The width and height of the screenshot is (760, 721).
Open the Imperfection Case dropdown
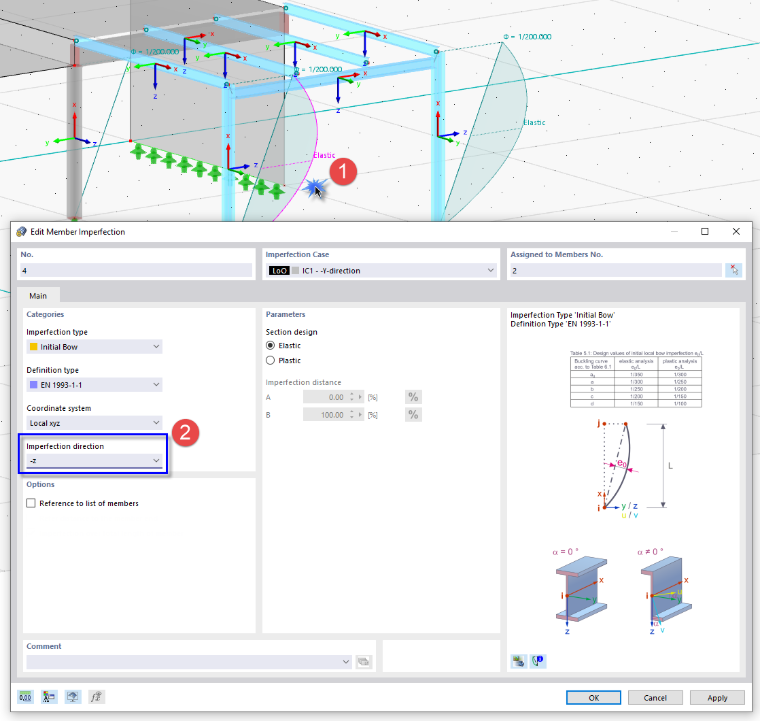(x=491, y=270)
